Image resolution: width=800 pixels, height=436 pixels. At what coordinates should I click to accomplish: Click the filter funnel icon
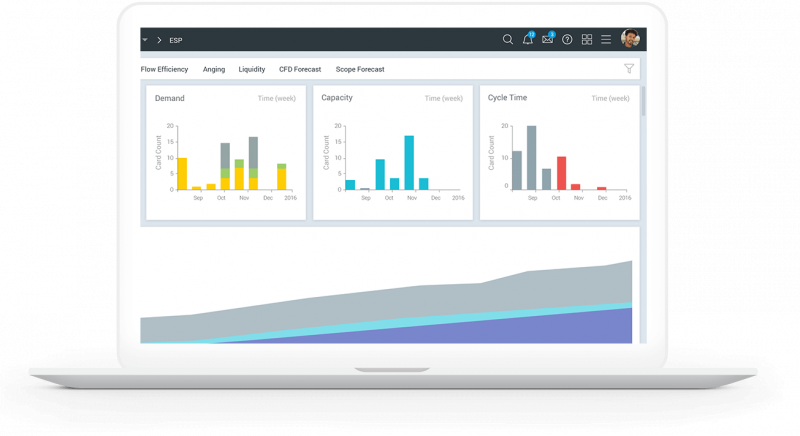click(629, 68)
